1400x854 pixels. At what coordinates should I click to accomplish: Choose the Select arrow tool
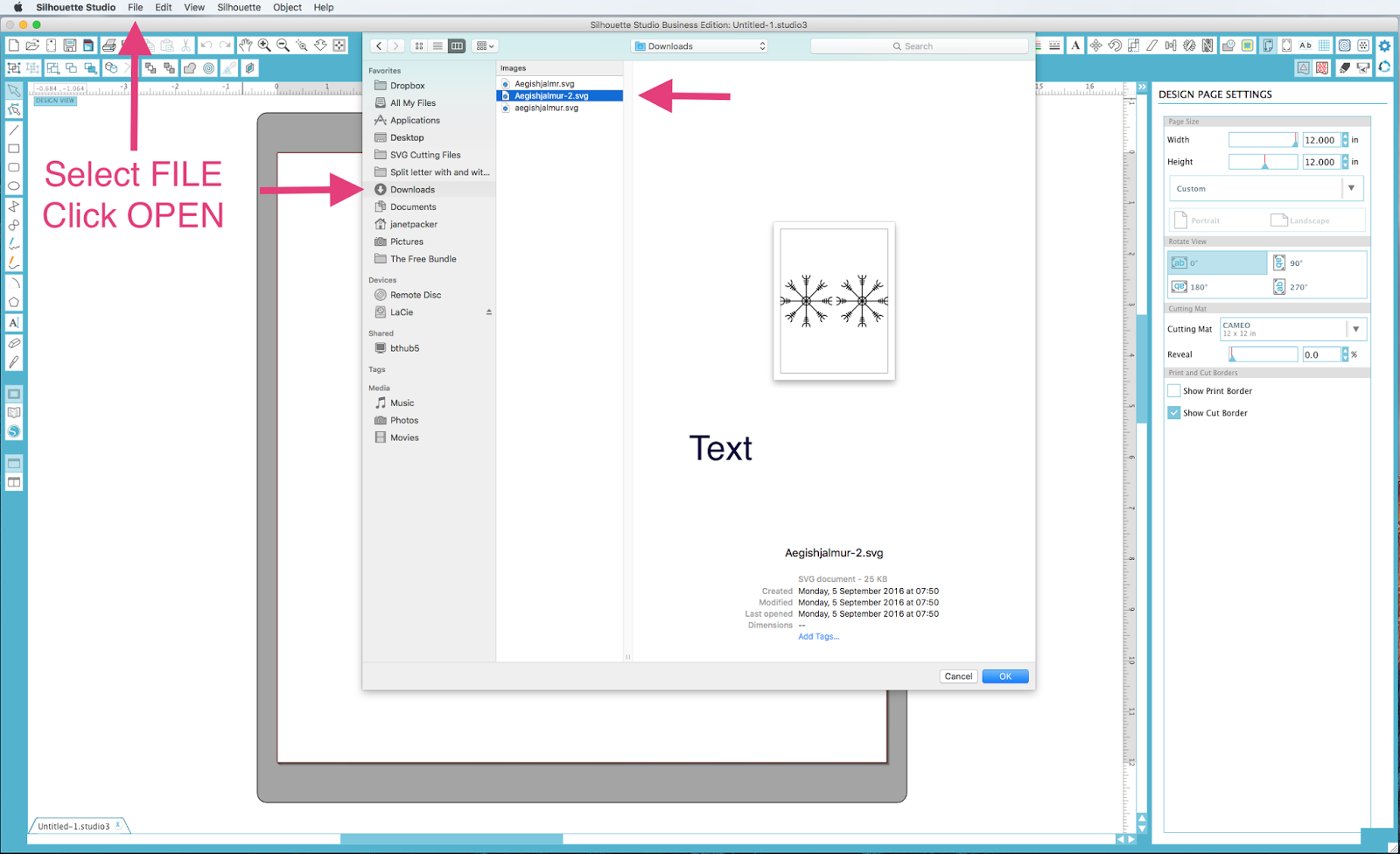click(x=14, y=90)
